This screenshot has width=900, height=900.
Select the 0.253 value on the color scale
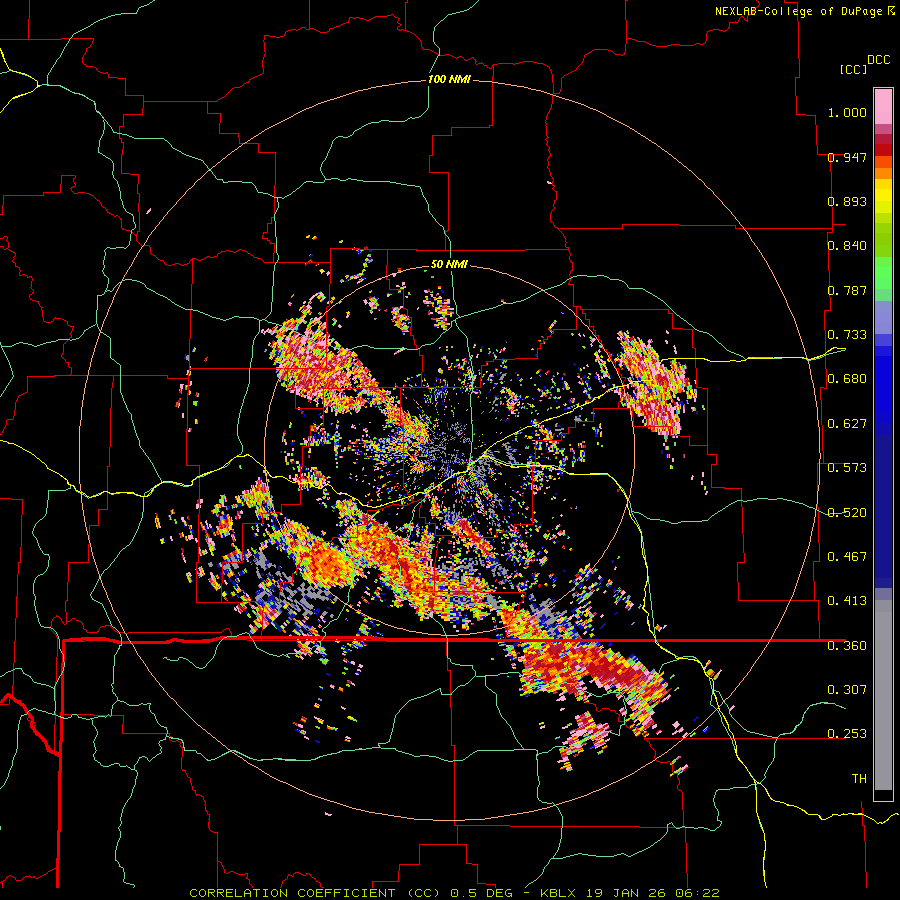point(847,734)
